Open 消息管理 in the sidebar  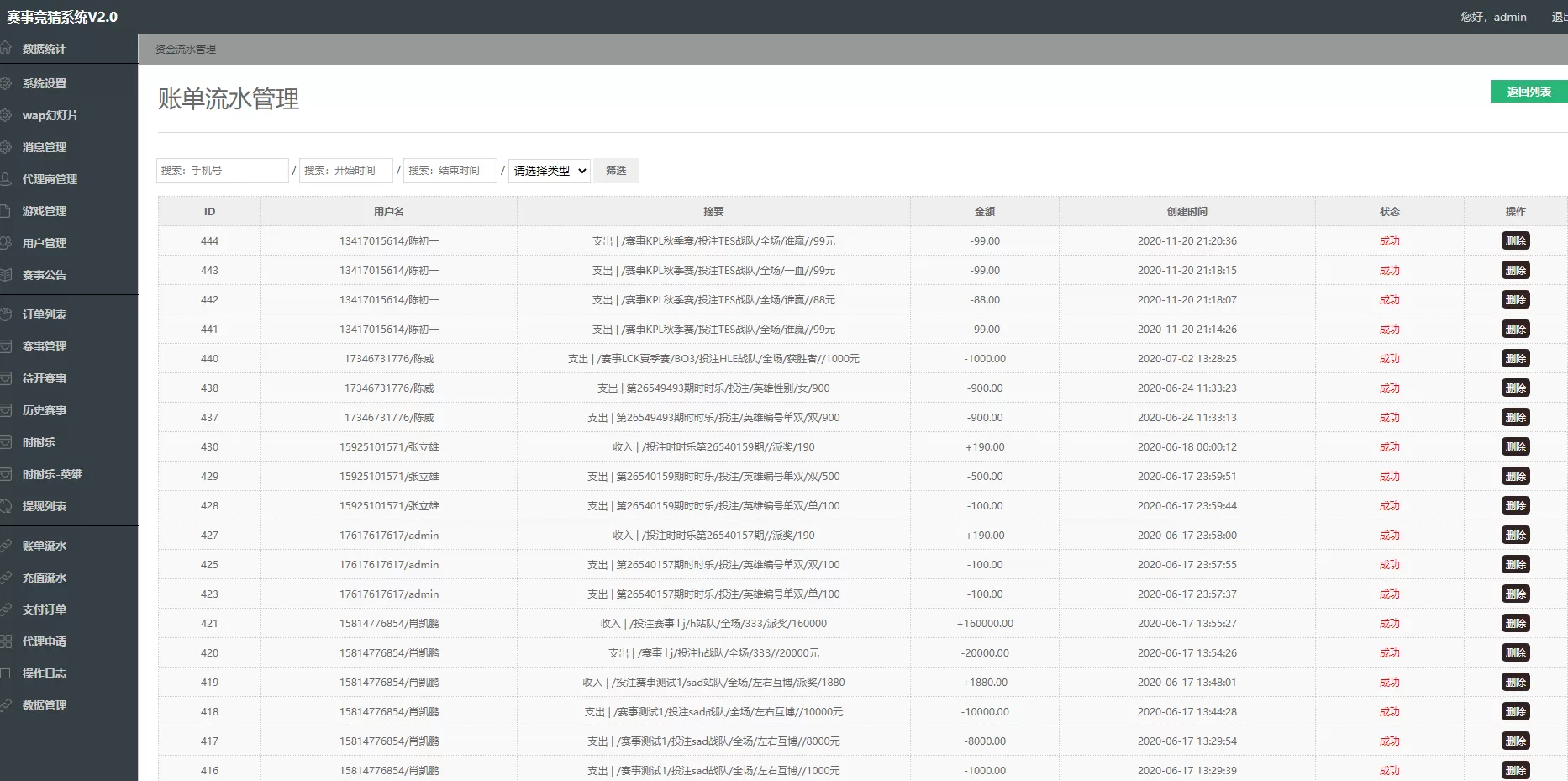pos(45,147)
